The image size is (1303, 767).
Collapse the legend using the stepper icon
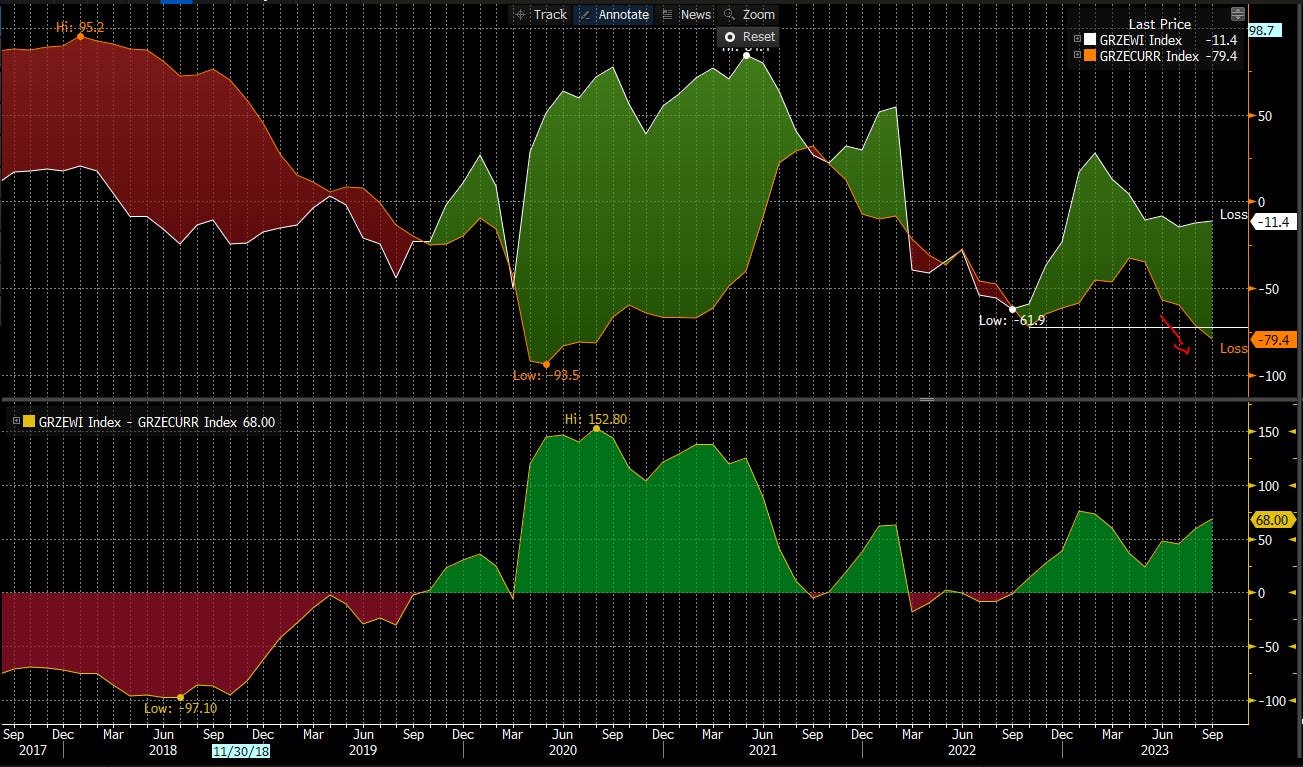1238,14
